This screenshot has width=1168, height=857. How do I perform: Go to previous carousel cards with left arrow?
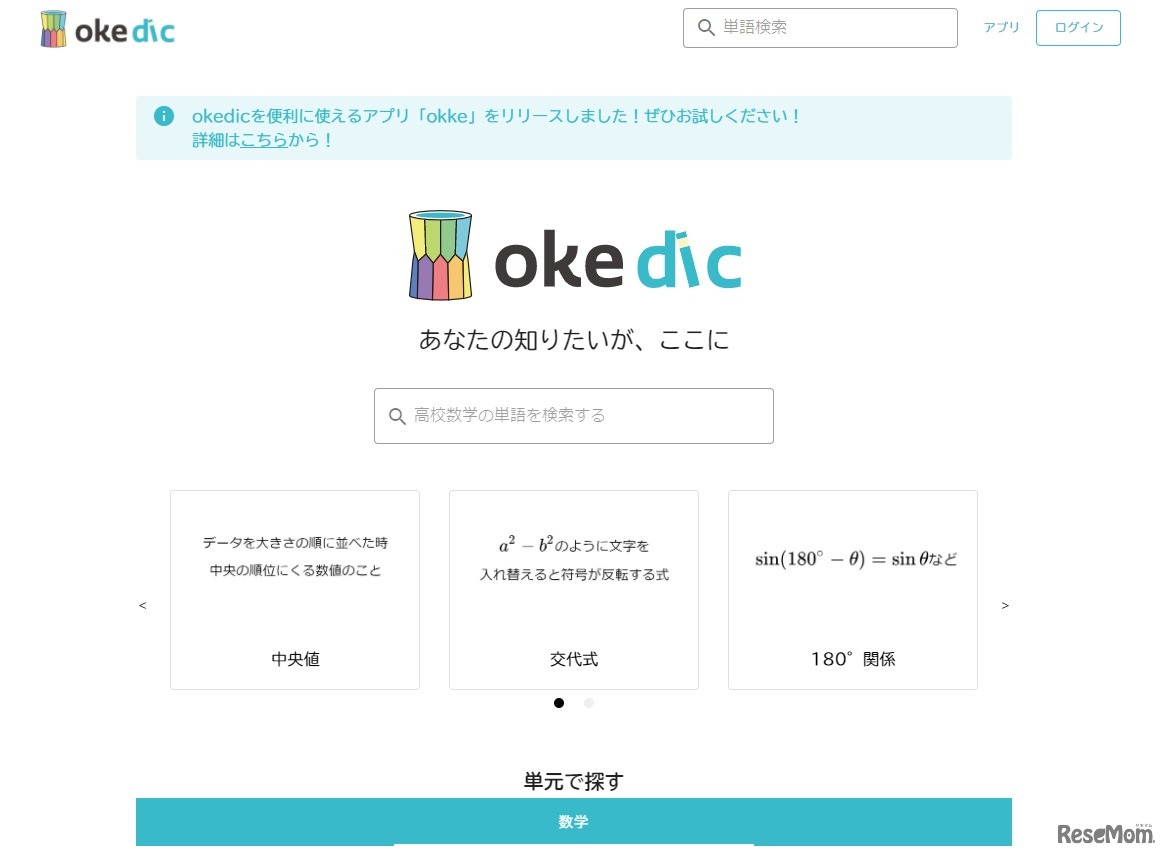(x=142, y=605)
